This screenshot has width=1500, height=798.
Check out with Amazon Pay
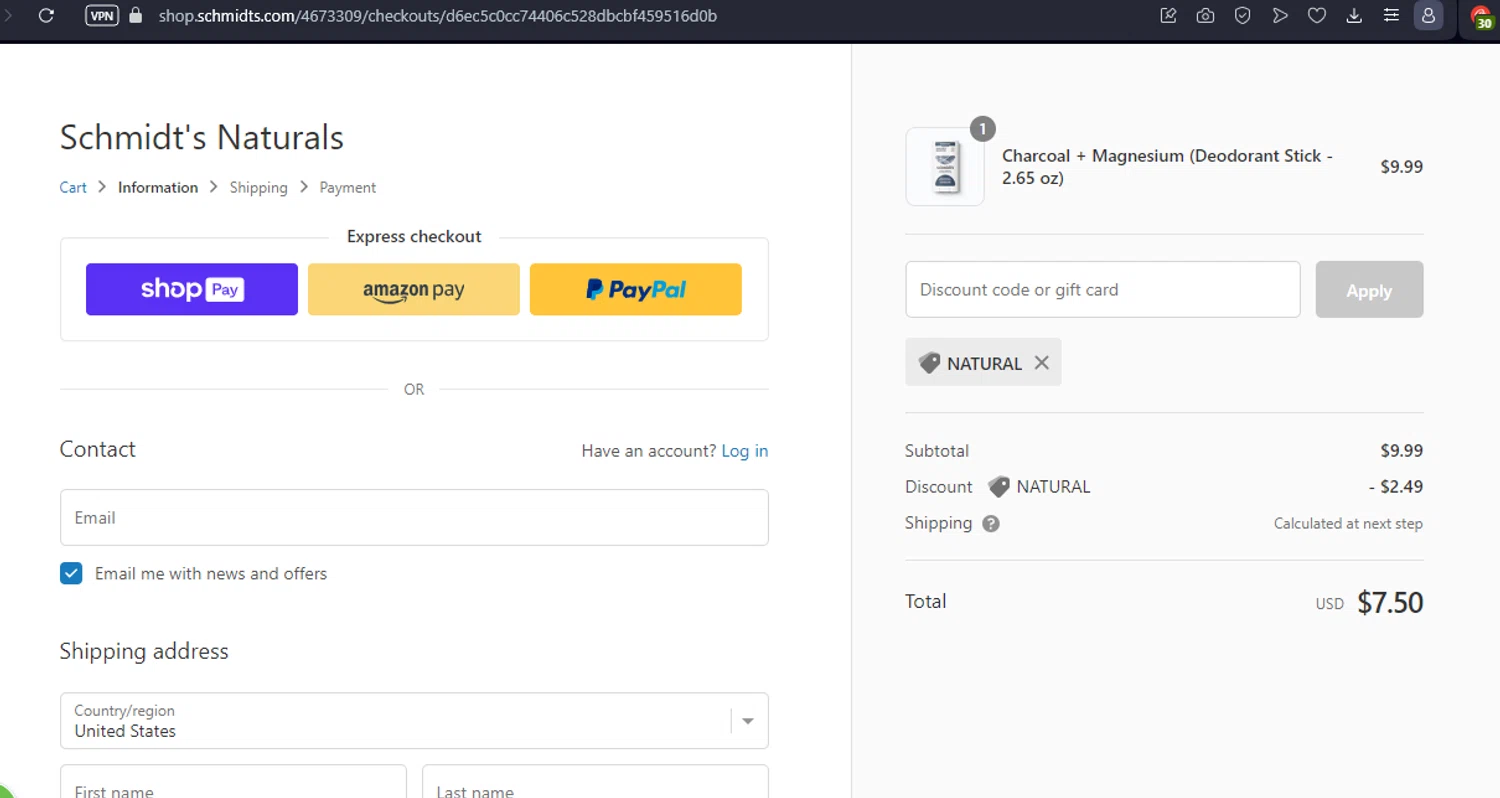tap(414, 289)
